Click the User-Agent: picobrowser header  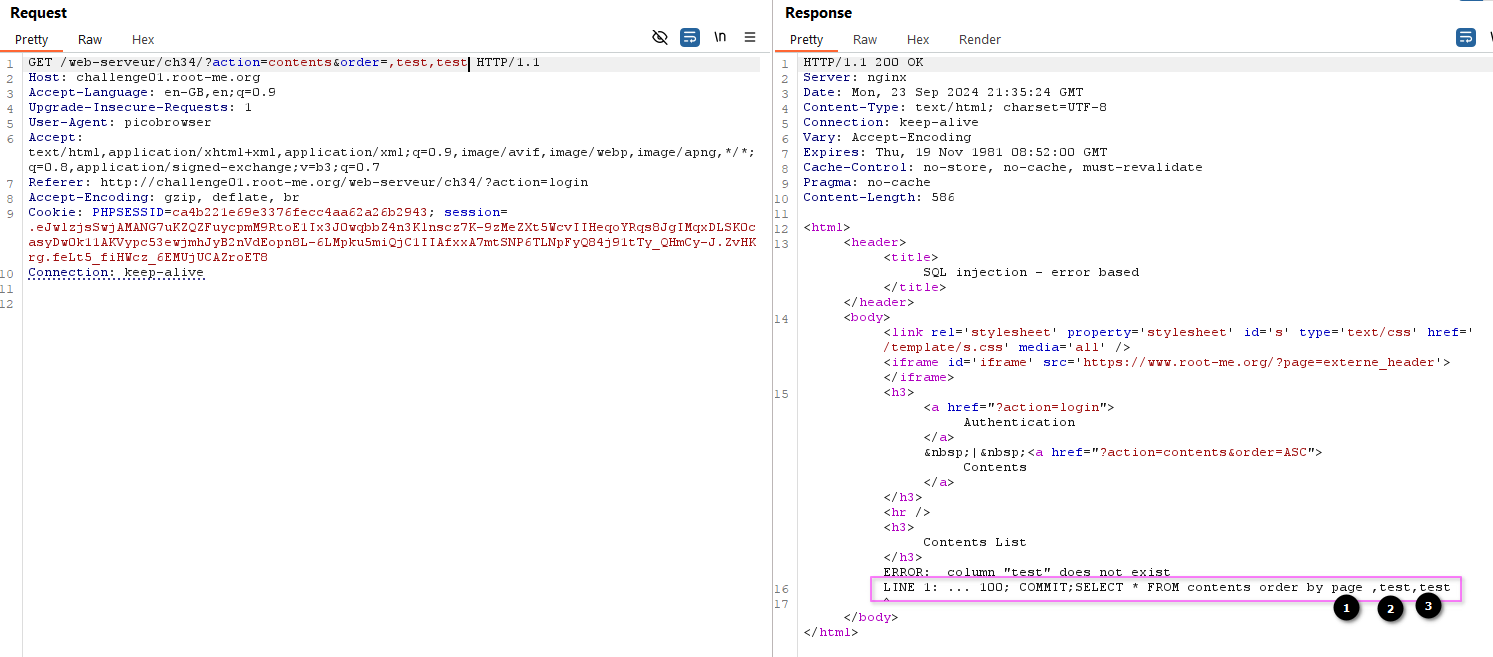click(x=120, y=122)
